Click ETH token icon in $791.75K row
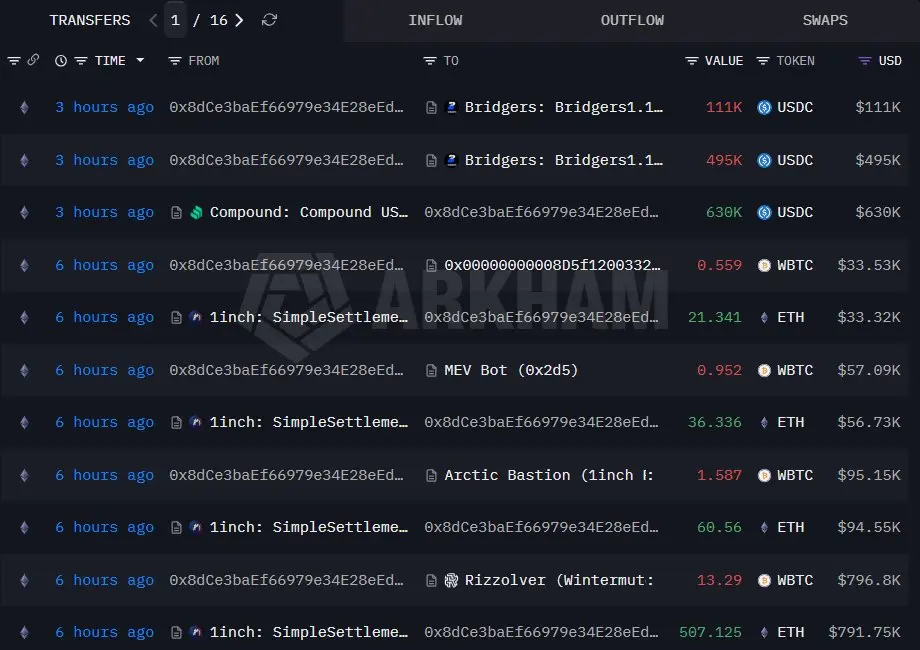920x650 pixels. click(x=764, y=632)
